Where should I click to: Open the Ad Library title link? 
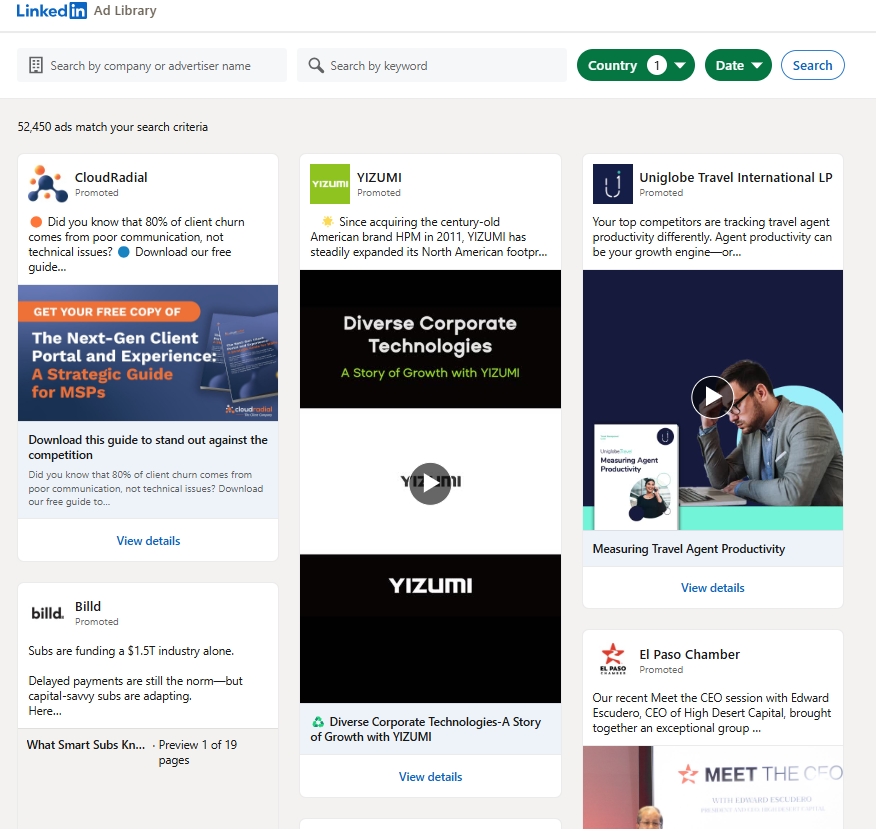pos(125,11)
